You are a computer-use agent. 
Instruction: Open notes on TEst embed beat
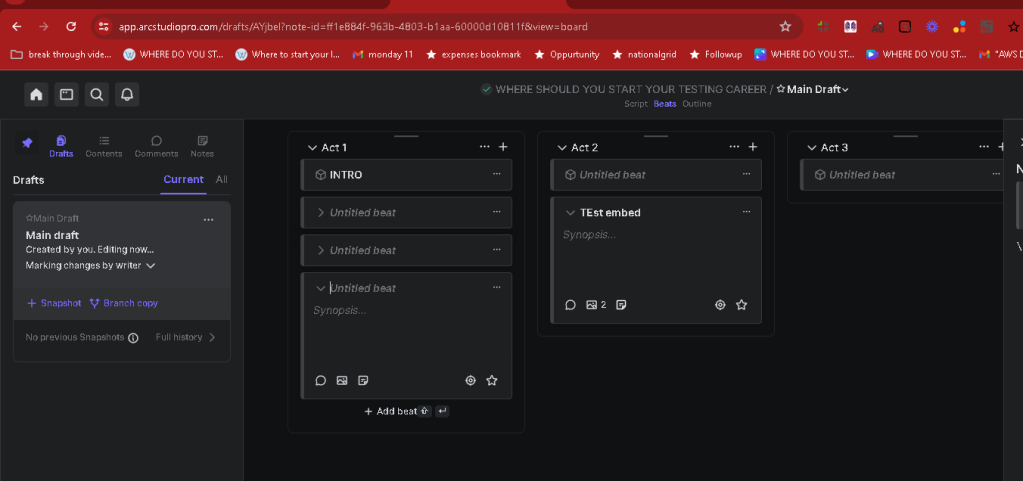click(621, 305)
